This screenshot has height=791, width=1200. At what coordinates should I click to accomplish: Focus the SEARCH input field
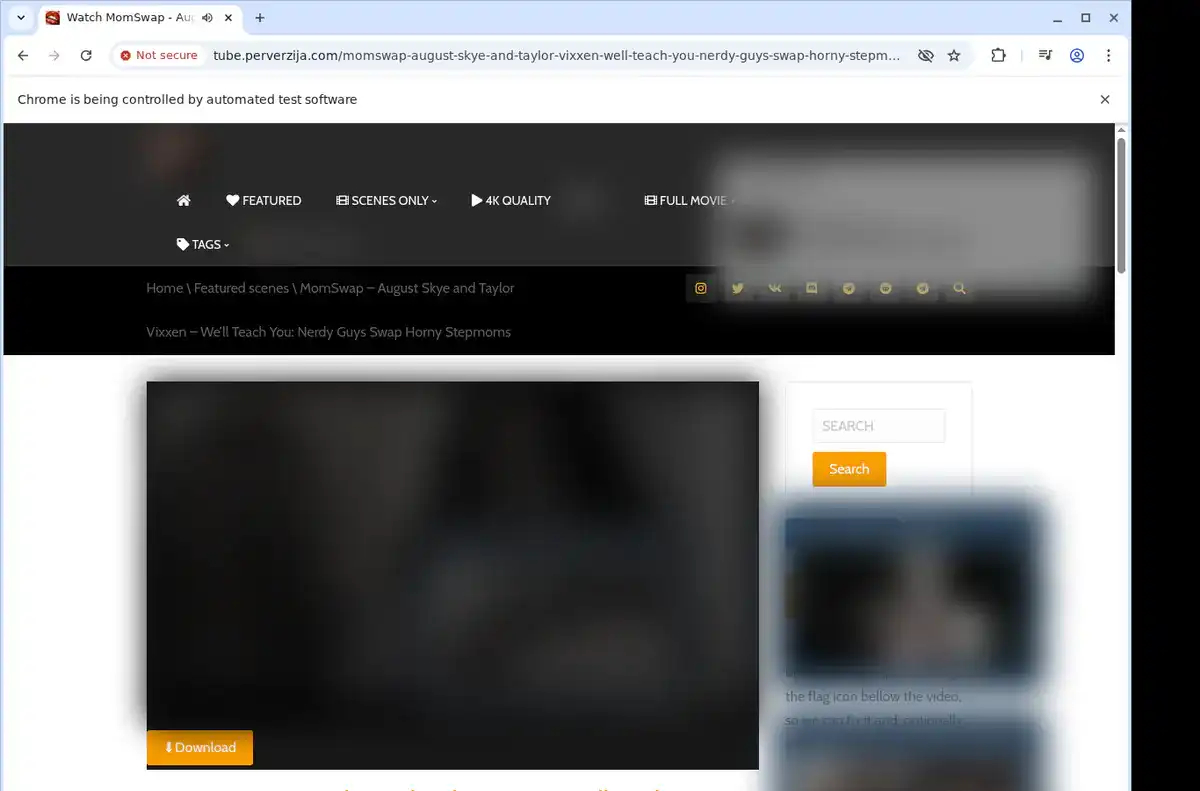tap(878, 426)
